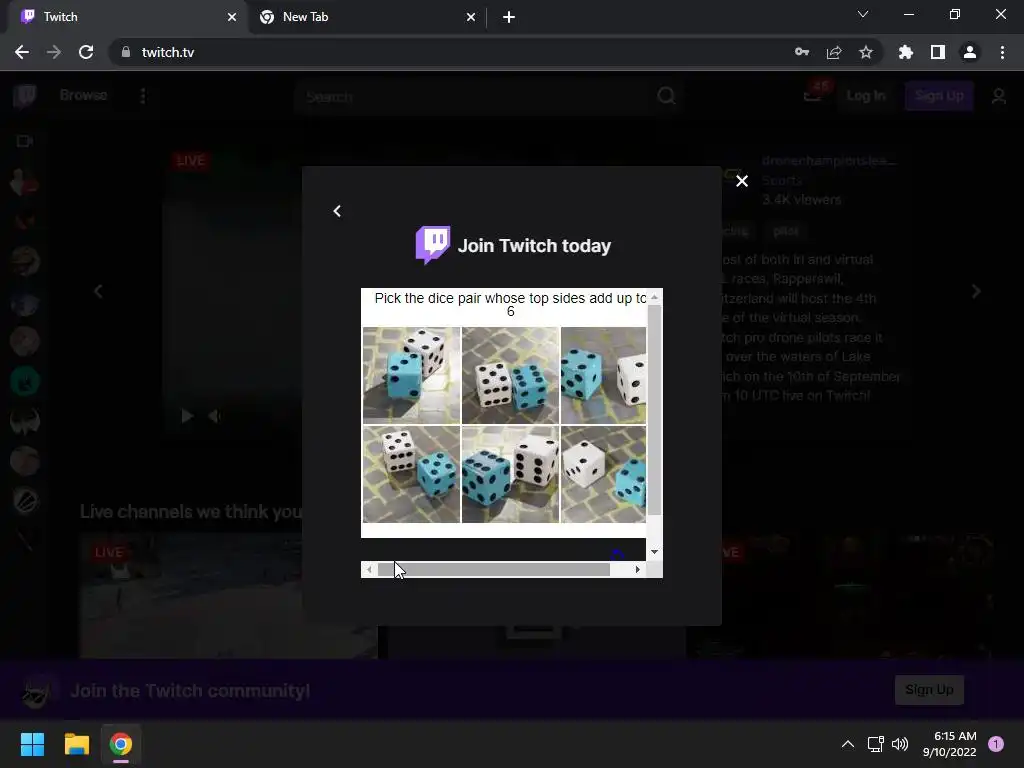This screenshot has height=768, width=1024.
Task: Open the Prime loot notifications icon
Action: click(x=814, y=95)
